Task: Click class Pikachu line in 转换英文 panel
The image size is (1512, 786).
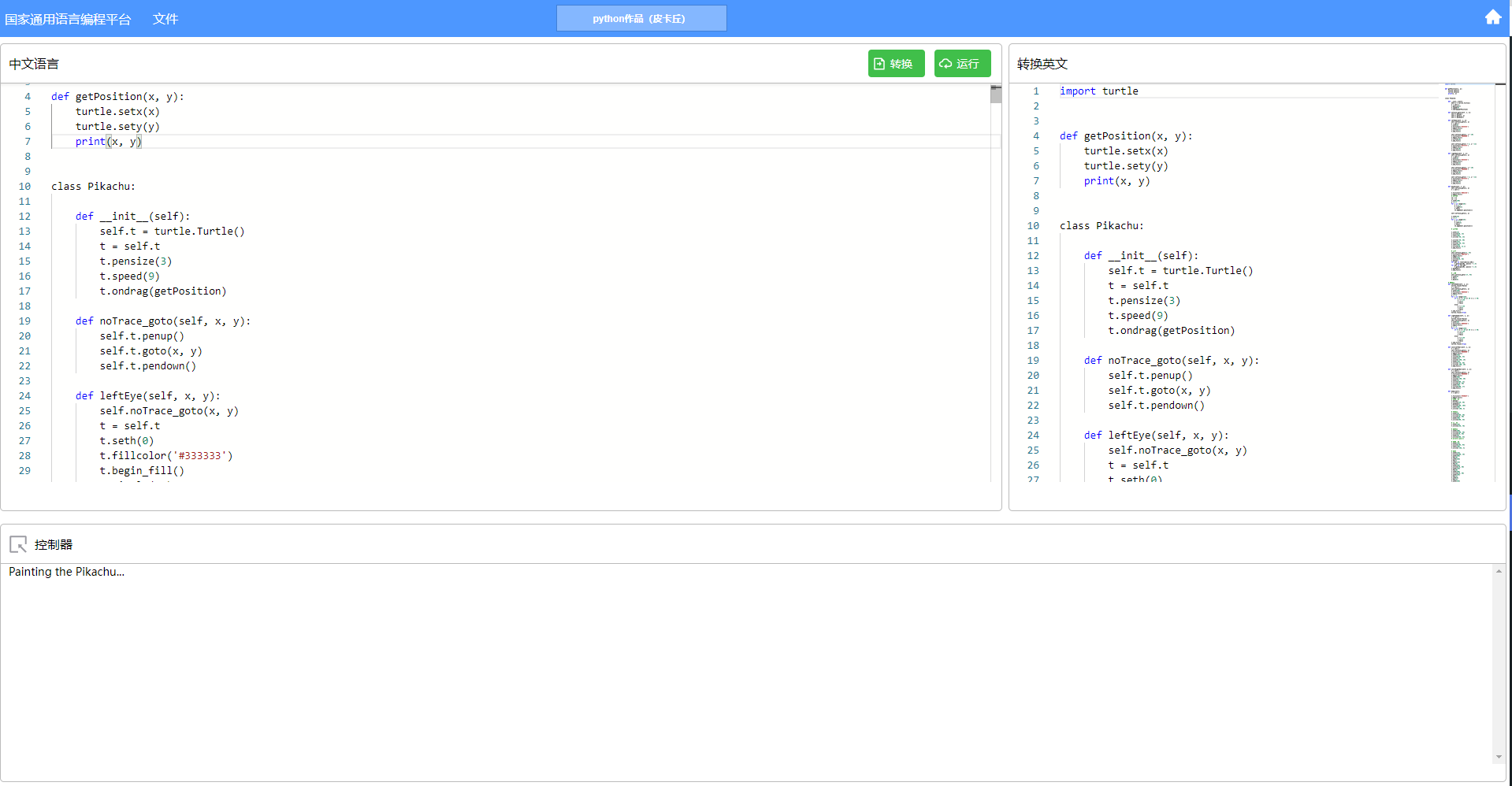Action: pos(1101,226)
